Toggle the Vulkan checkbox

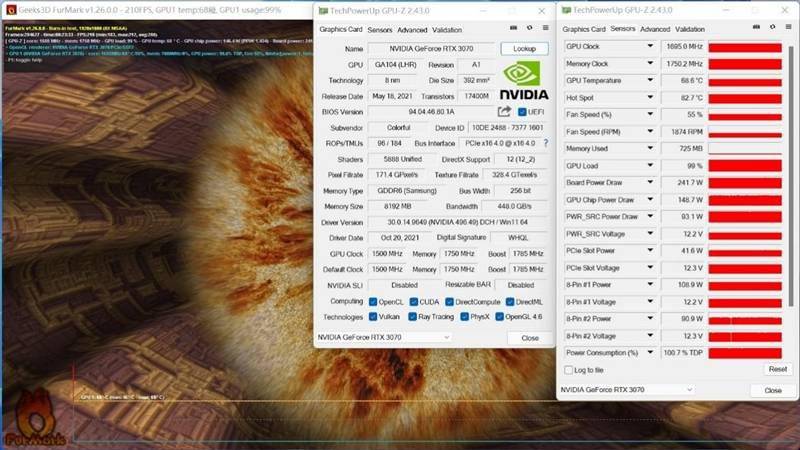tap(373, 317)
